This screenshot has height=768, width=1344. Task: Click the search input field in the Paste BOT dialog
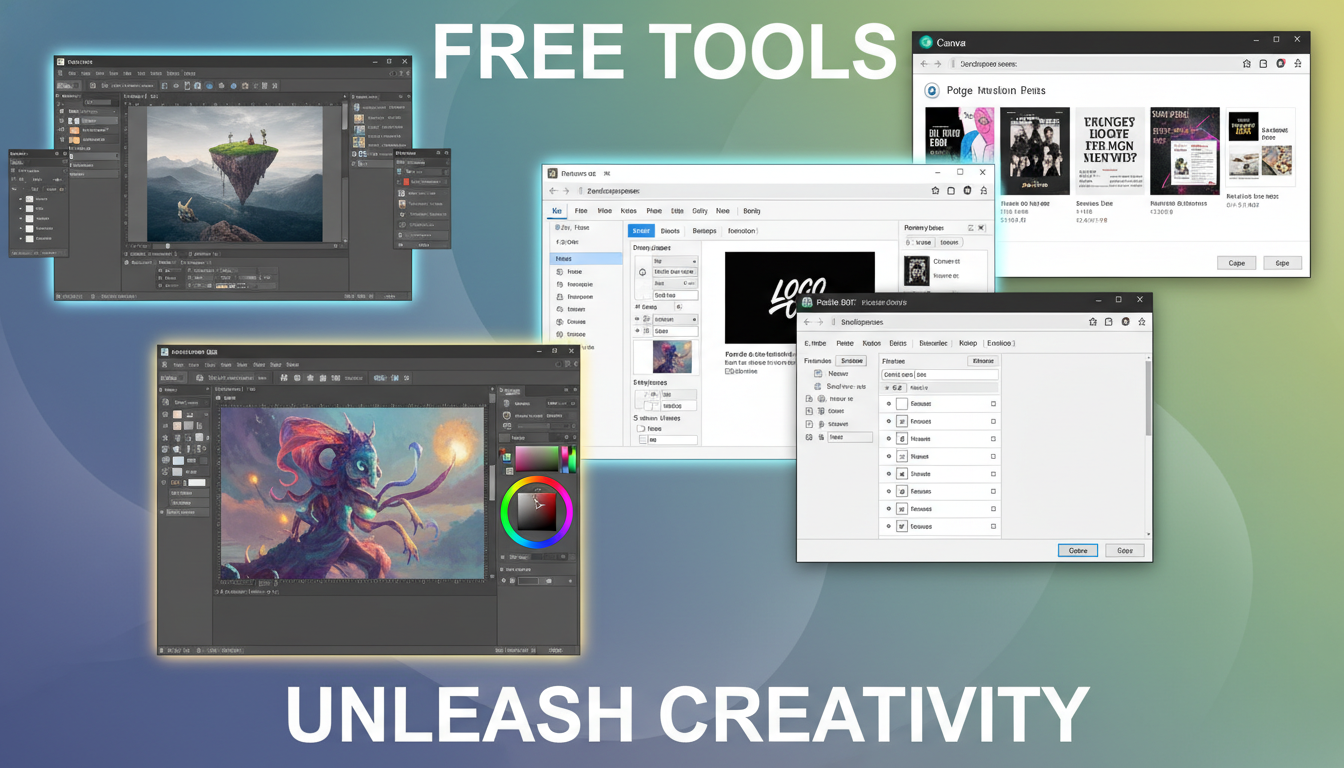(938, 375)
